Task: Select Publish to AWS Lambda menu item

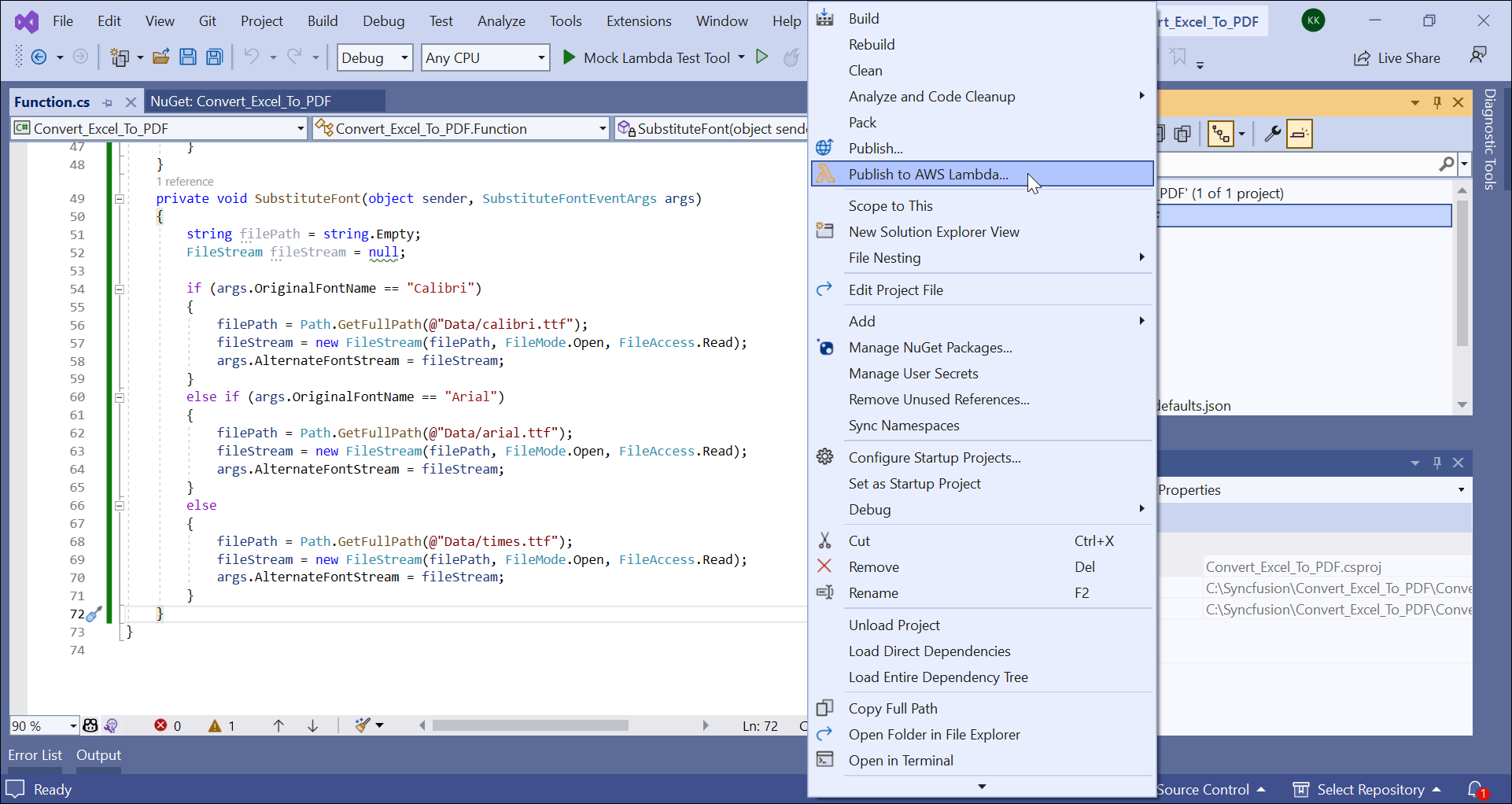Action: tap(927, 174)
